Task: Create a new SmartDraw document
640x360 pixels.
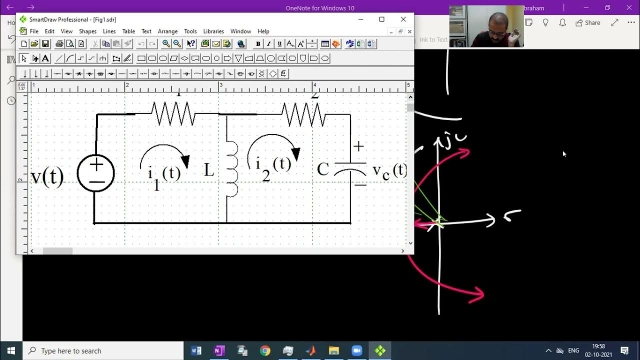Action: point(24,44)
